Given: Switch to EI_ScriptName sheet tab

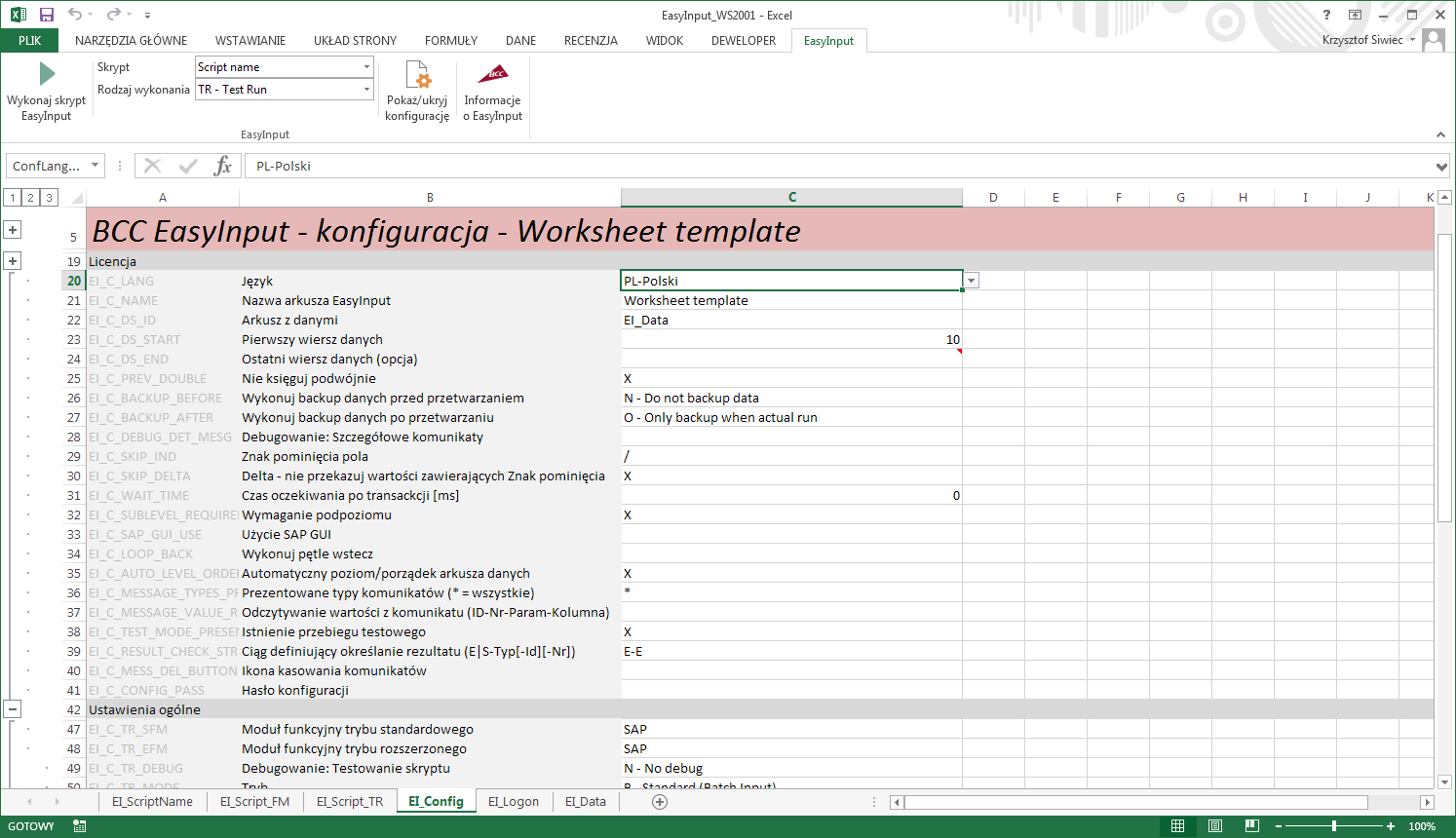Looking at the screenshot, I should click(x=152, y=802).
